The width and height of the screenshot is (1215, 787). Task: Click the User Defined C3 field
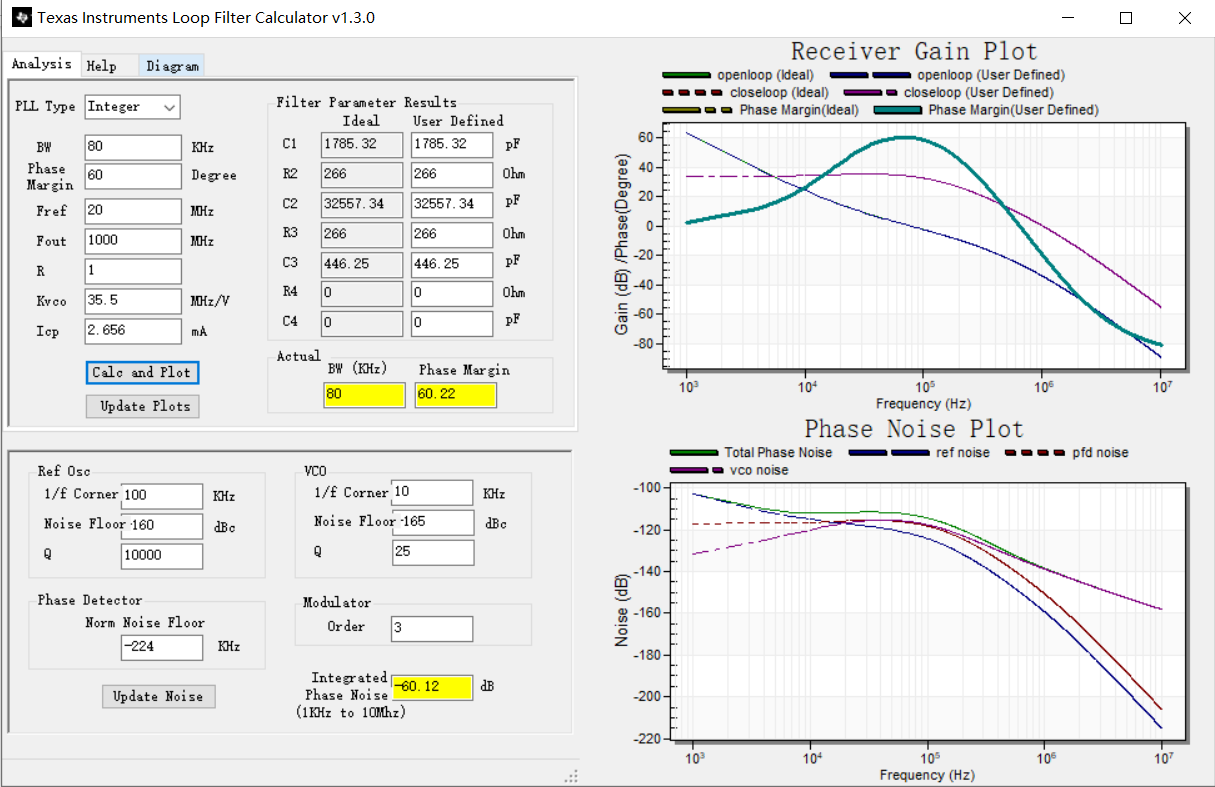(452, 265)
